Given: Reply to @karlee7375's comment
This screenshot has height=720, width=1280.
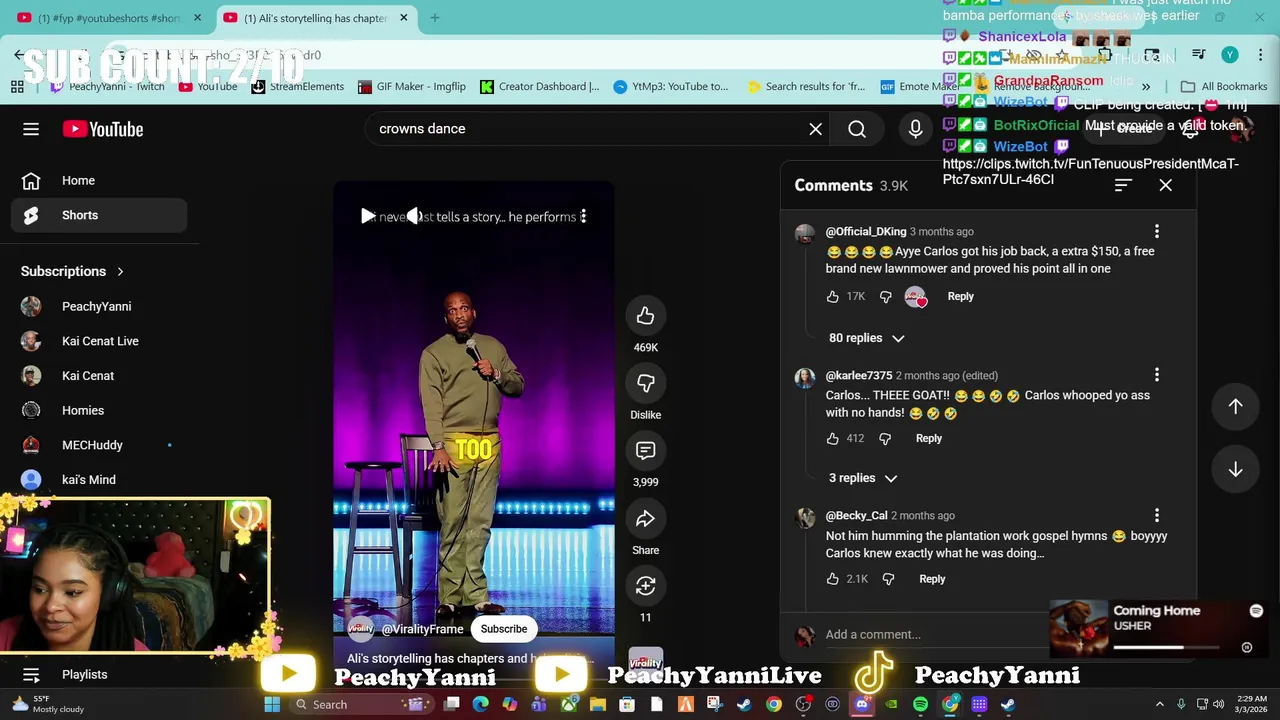Looking at the screenshot, I should [x=929, y=438].
